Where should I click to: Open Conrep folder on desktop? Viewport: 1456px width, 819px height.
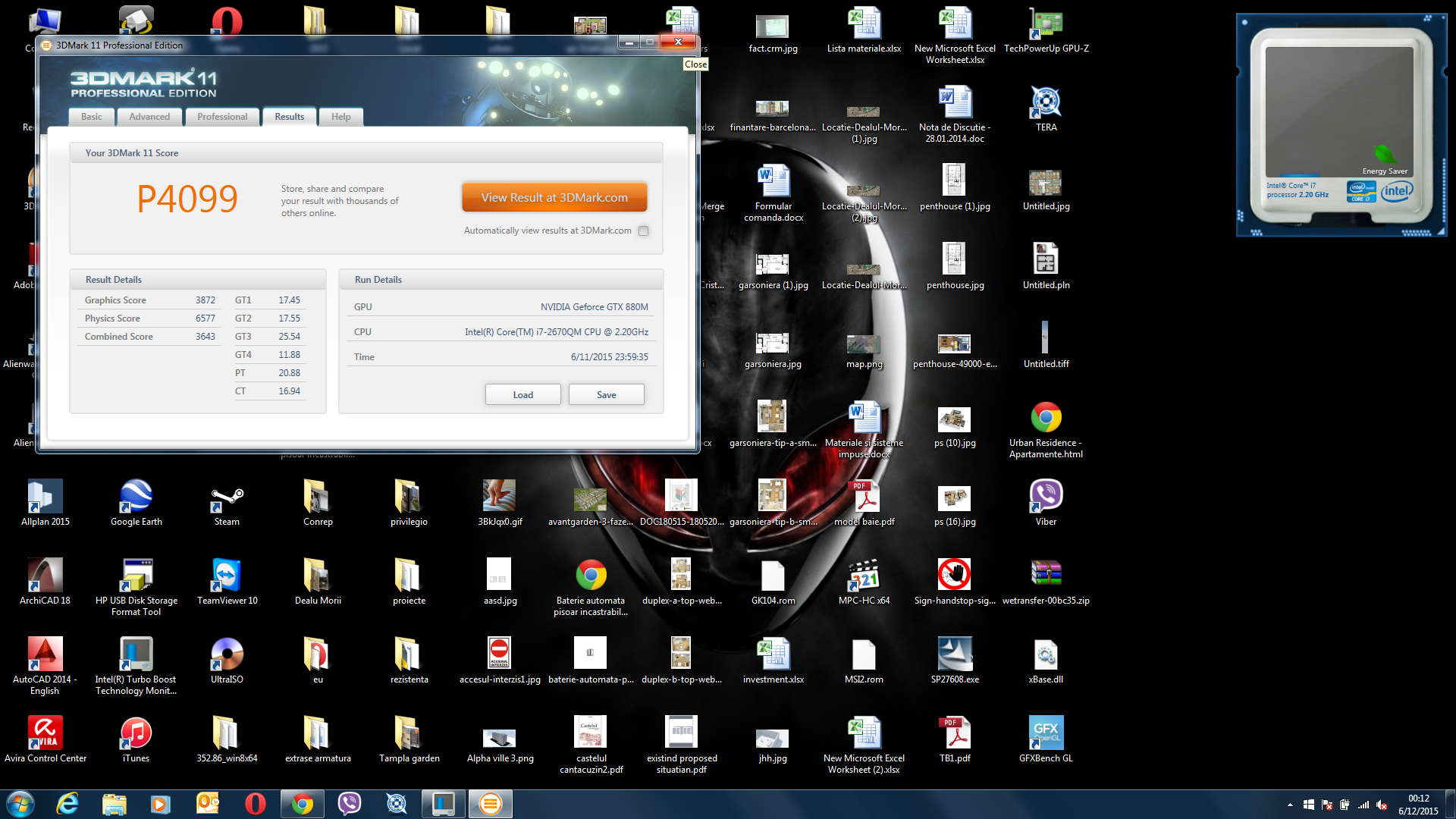pyautogui.click(x=318, y=502)
